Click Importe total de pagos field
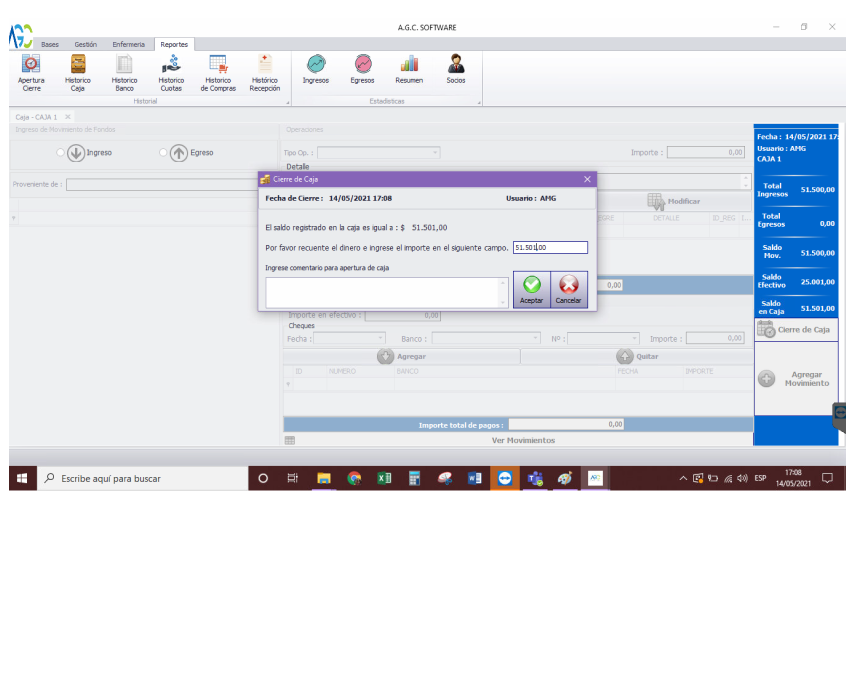 (x=566, y=424)
